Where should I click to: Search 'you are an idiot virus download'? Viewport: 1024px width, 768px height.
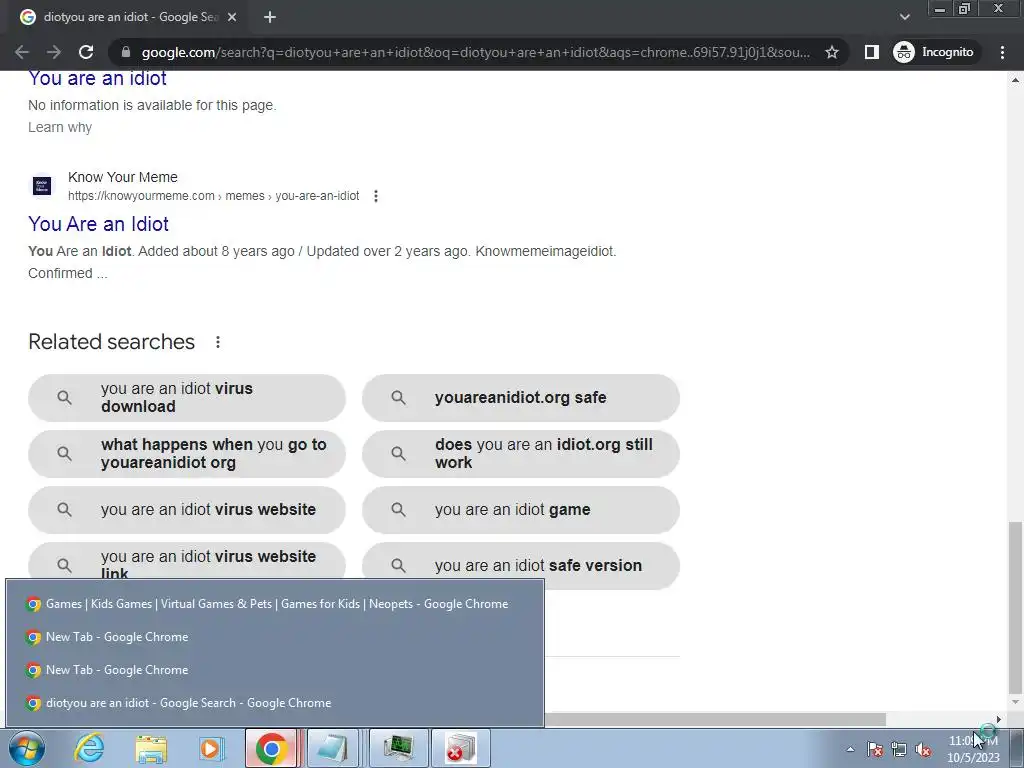pyautogui.click(x=187, y=398)
